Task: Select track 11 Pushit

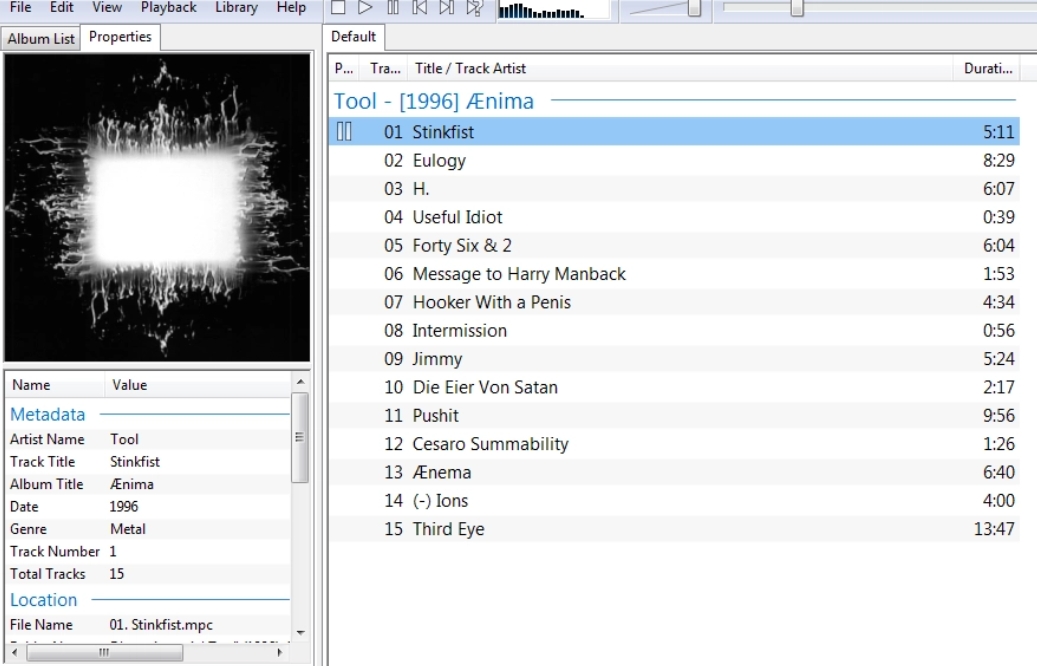Action: (675, 416)
